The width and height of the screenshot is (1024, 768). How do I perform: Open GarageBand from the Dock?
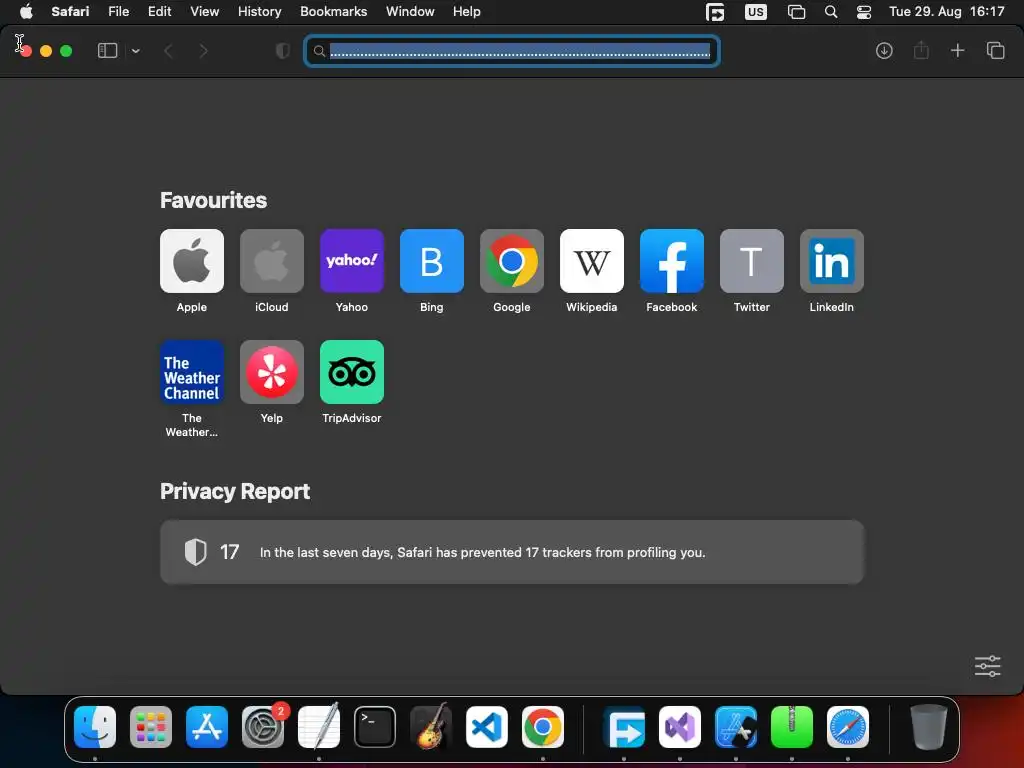pyautogui.click(x=431, y=727)
